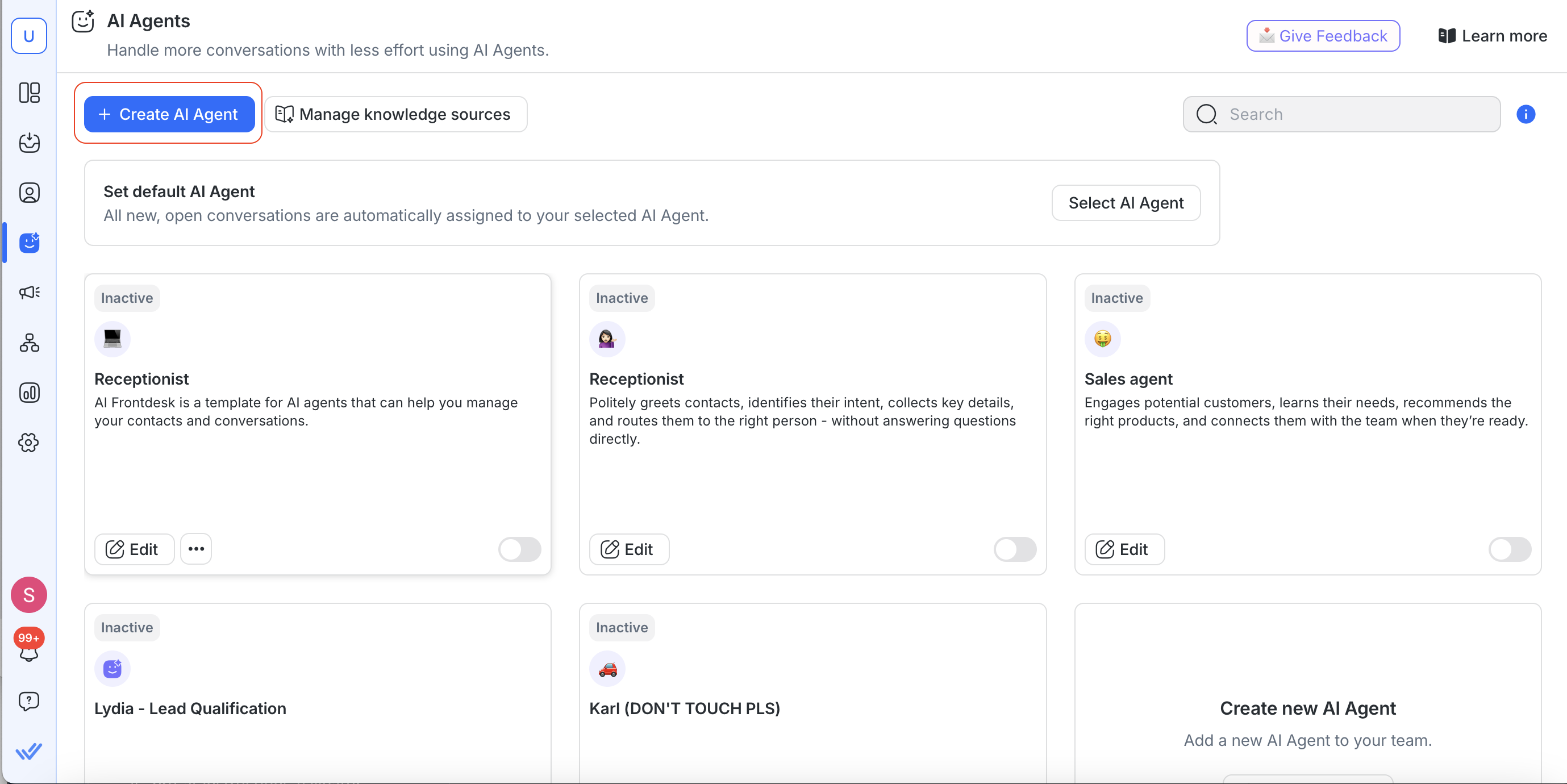Open the help question mark icon
The width and height of the screenshot is (1567, 784).
pos(28,700)
